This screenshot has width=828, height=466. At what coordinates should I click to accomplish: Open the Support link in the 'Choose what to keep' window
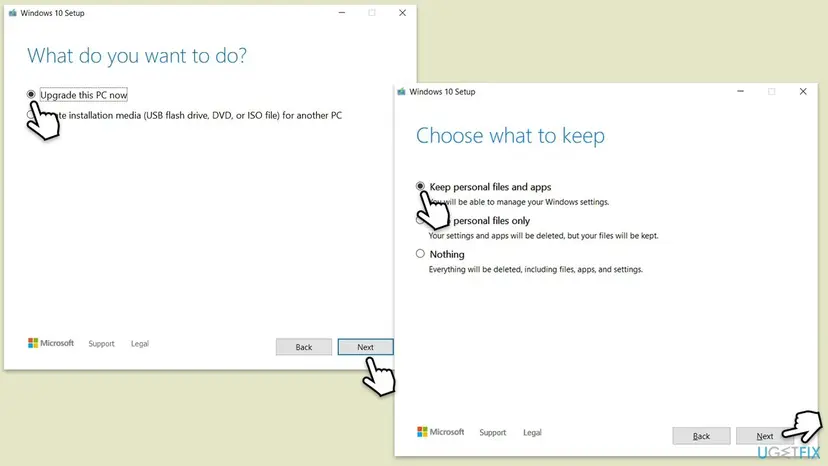click(x=493, y=432)
